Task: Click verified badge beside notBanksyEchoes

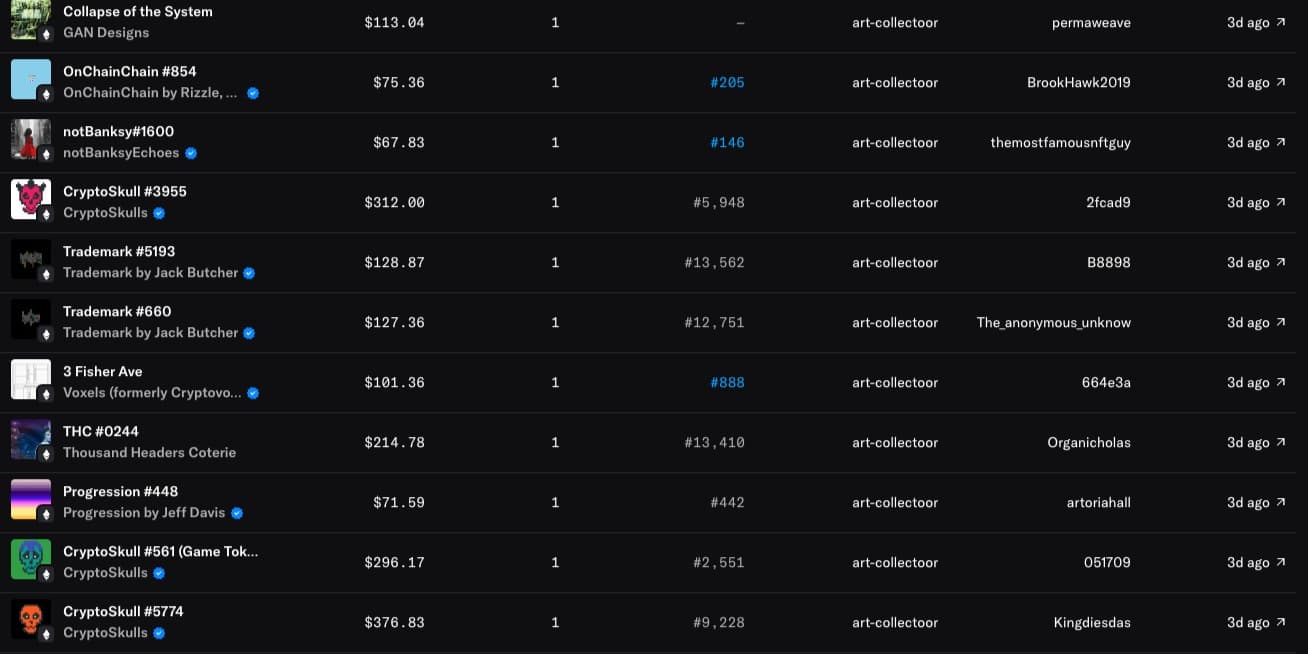Action: tap(191, 153)
